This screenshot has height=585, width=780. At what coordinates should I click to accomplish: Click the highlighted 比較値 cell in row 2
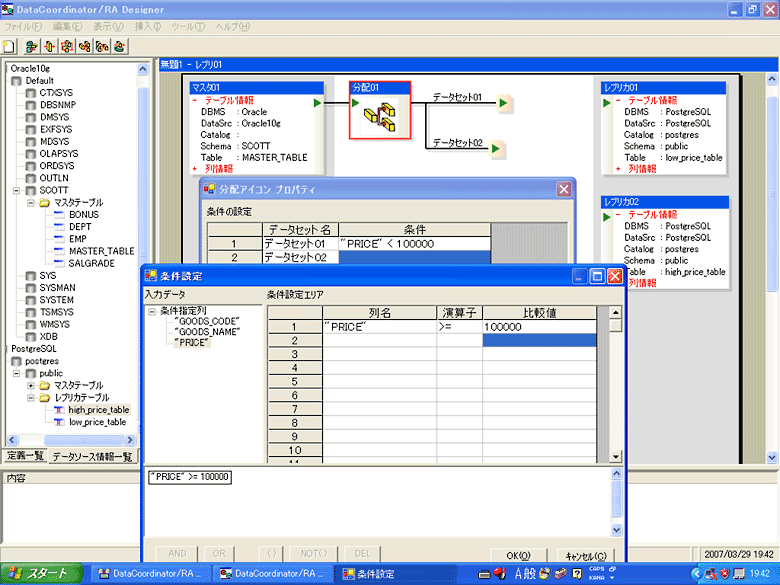tap(538, 341)
